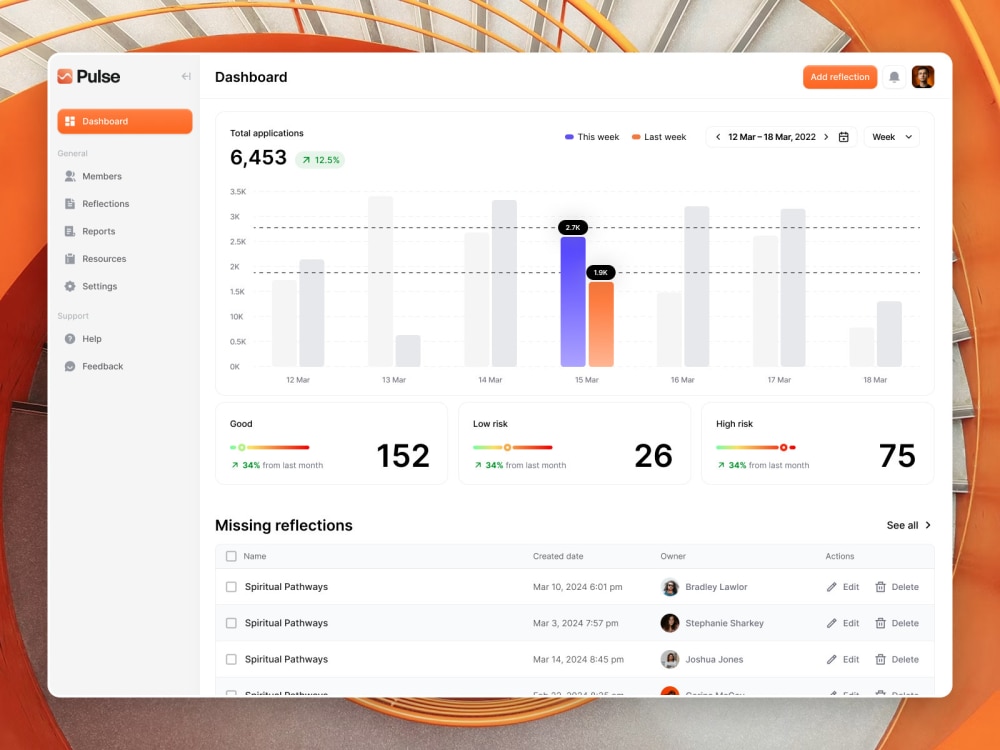Viewport: 1000px width, 750px height.
Task: Toggle the select-all checkbox in table header
Action: click(x=231, y=556)
